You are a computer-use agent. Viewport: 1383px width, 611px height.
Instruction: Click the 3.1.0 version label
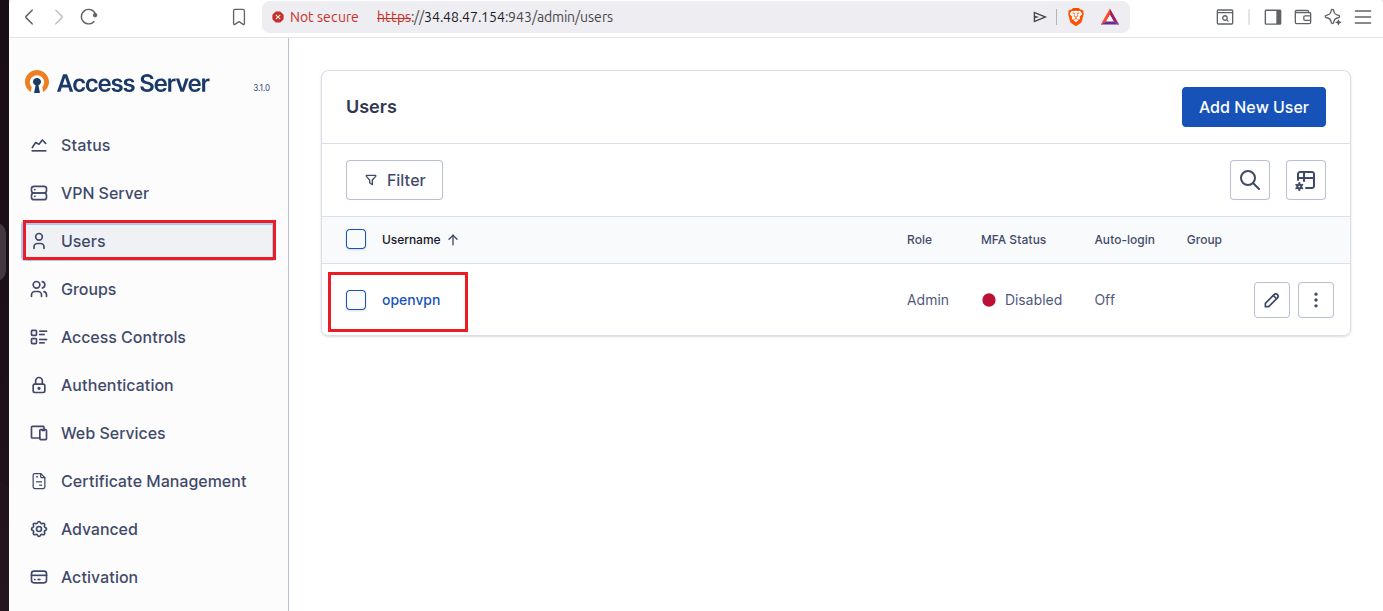point(261,88)
